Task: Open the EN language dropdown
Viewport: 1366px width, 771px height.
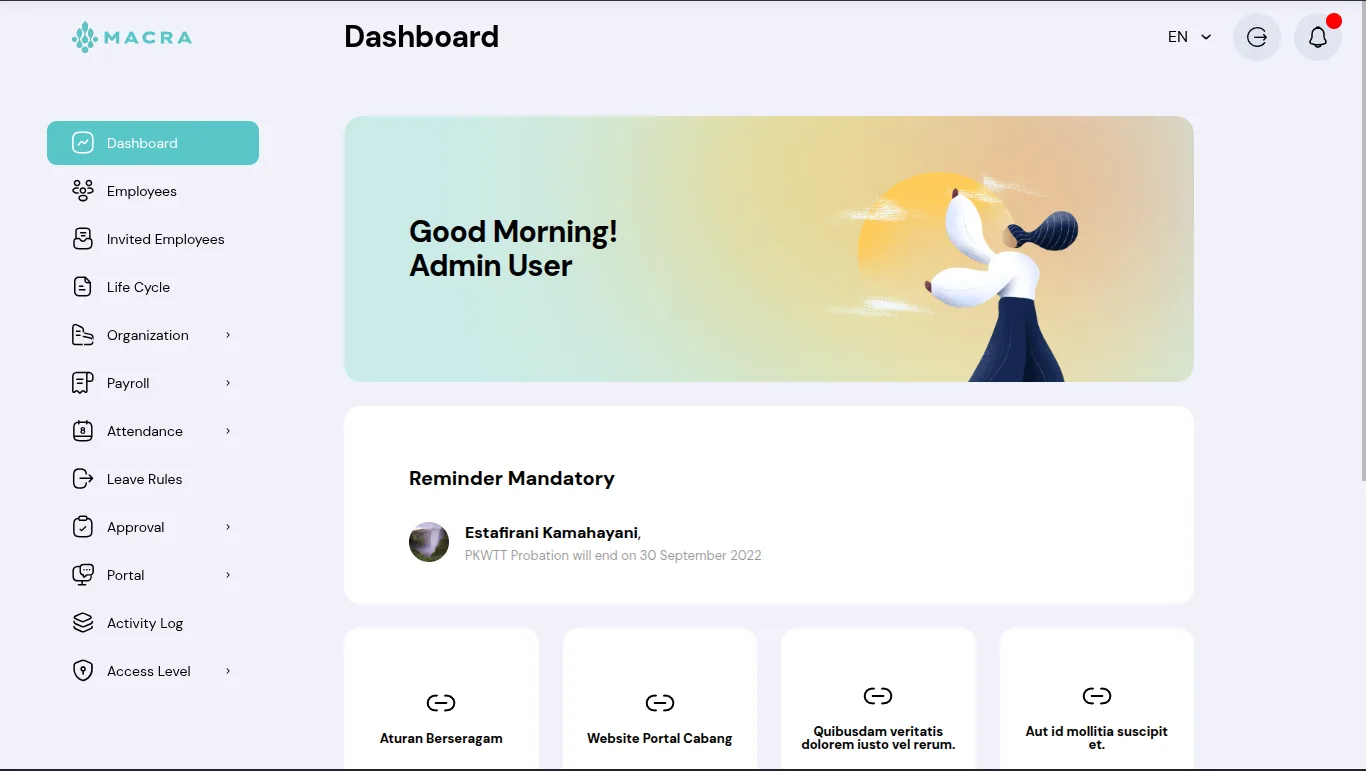Action: [x=1189, y=37]
